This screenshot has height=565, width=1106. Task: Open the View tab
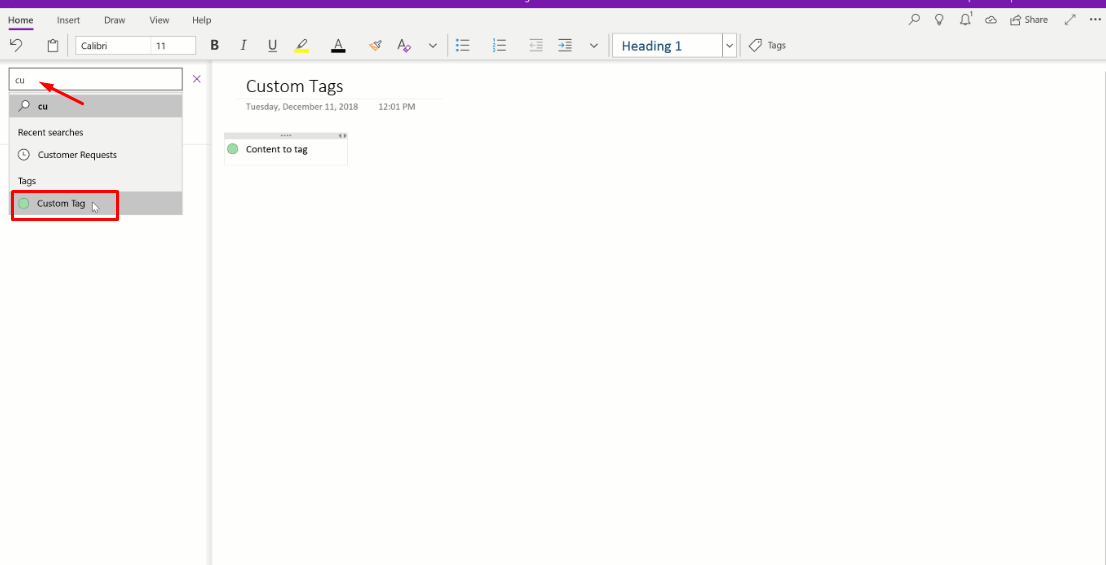pos(159,20)
